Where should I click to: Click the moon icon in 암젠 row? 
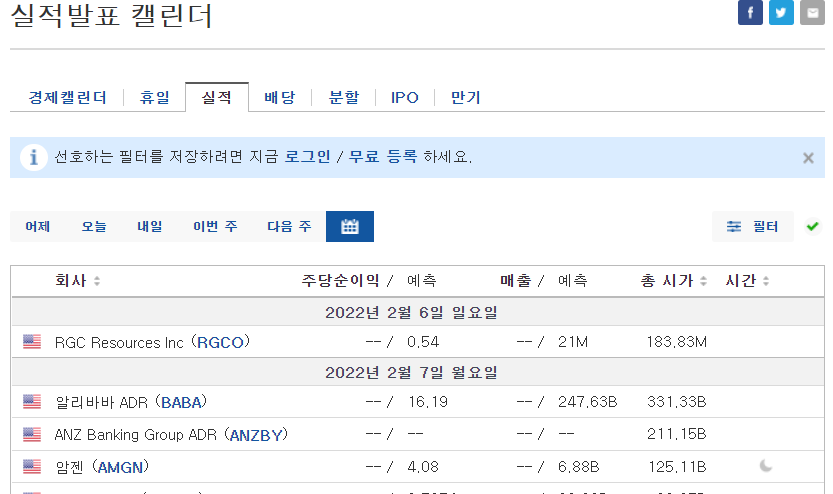766,466
